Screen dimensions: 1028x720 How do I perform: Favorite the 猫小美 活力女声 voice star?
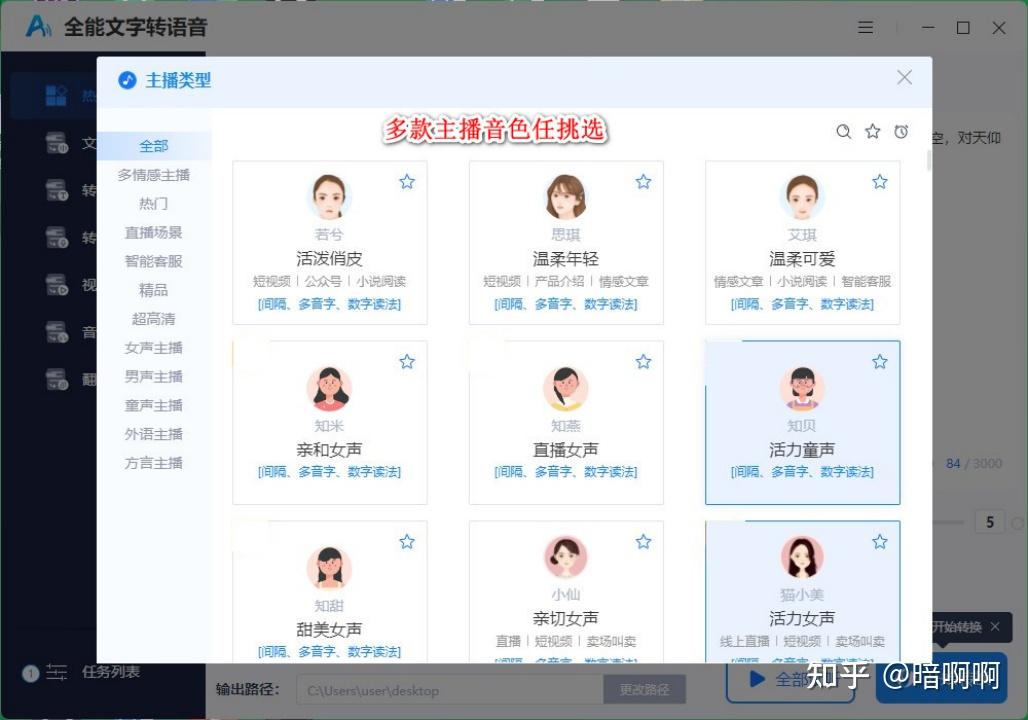click(880, 542)
